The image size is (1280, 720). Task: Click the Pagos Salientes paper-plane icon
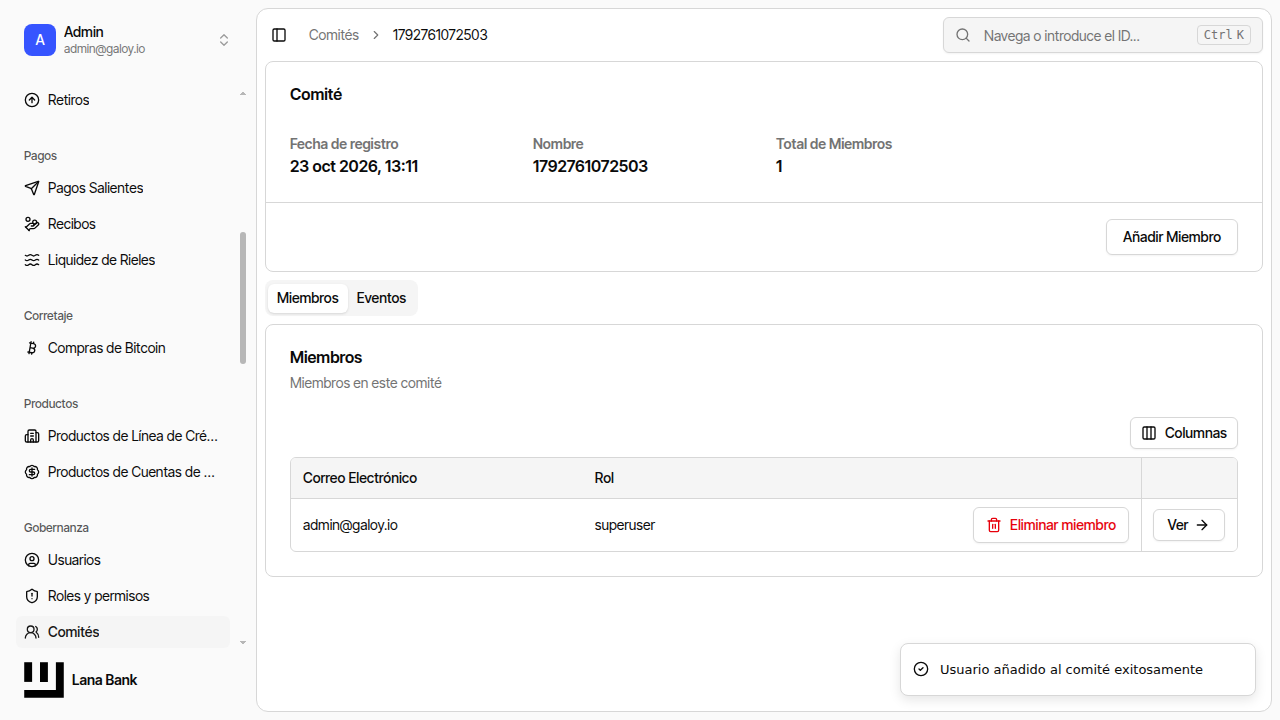tap(32, 188)
